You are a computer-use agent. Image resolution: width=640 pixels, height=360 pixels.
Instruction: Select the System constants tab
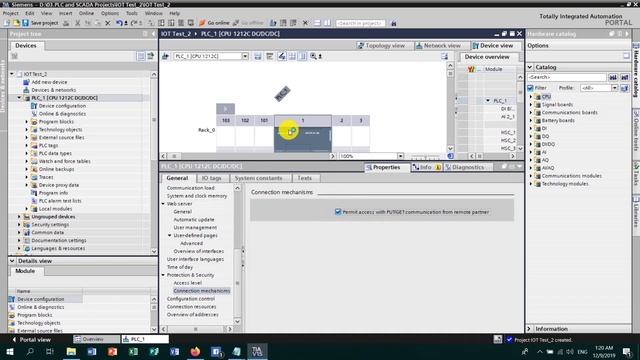coord(258,178)
